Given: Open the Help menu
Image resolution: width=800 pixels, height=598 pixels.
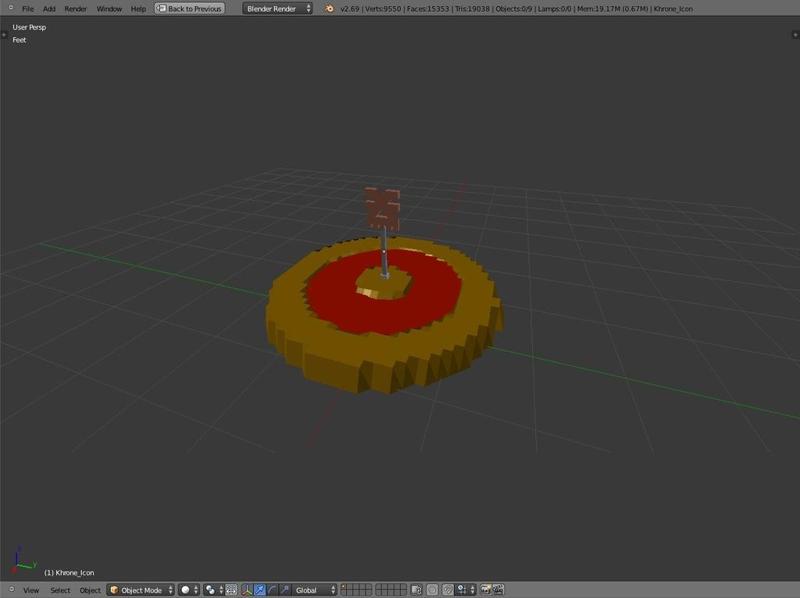Looking at the screenshot, I should [138, 9].
